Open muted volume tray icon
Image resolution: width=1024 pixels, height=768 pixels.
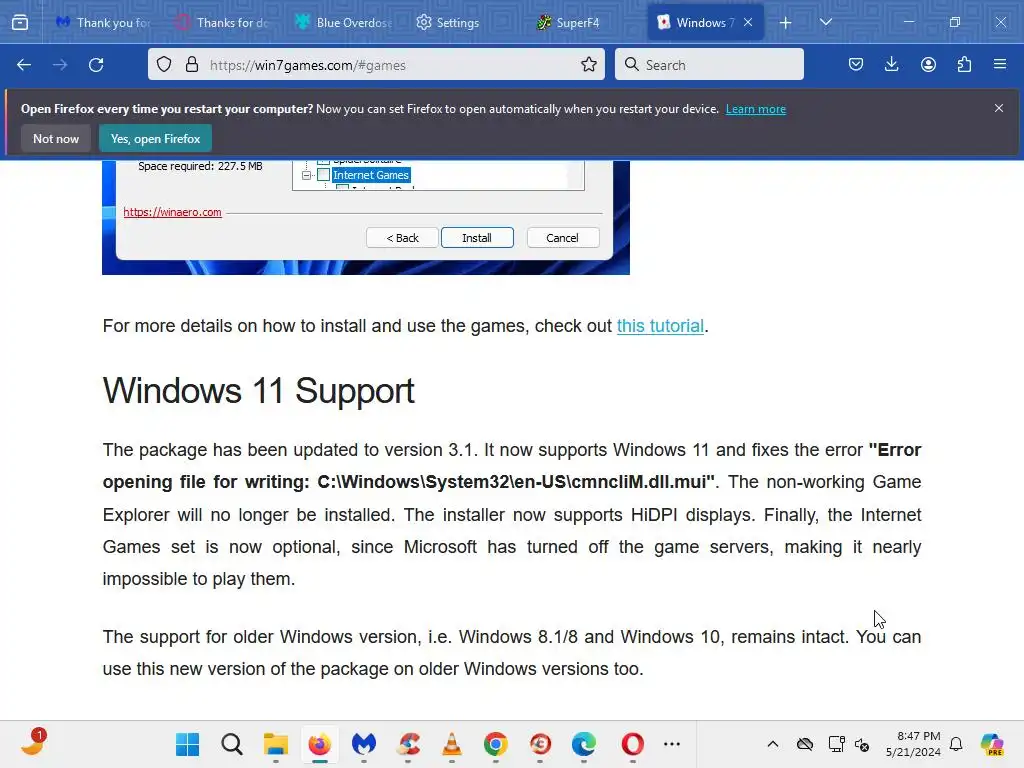862,744
